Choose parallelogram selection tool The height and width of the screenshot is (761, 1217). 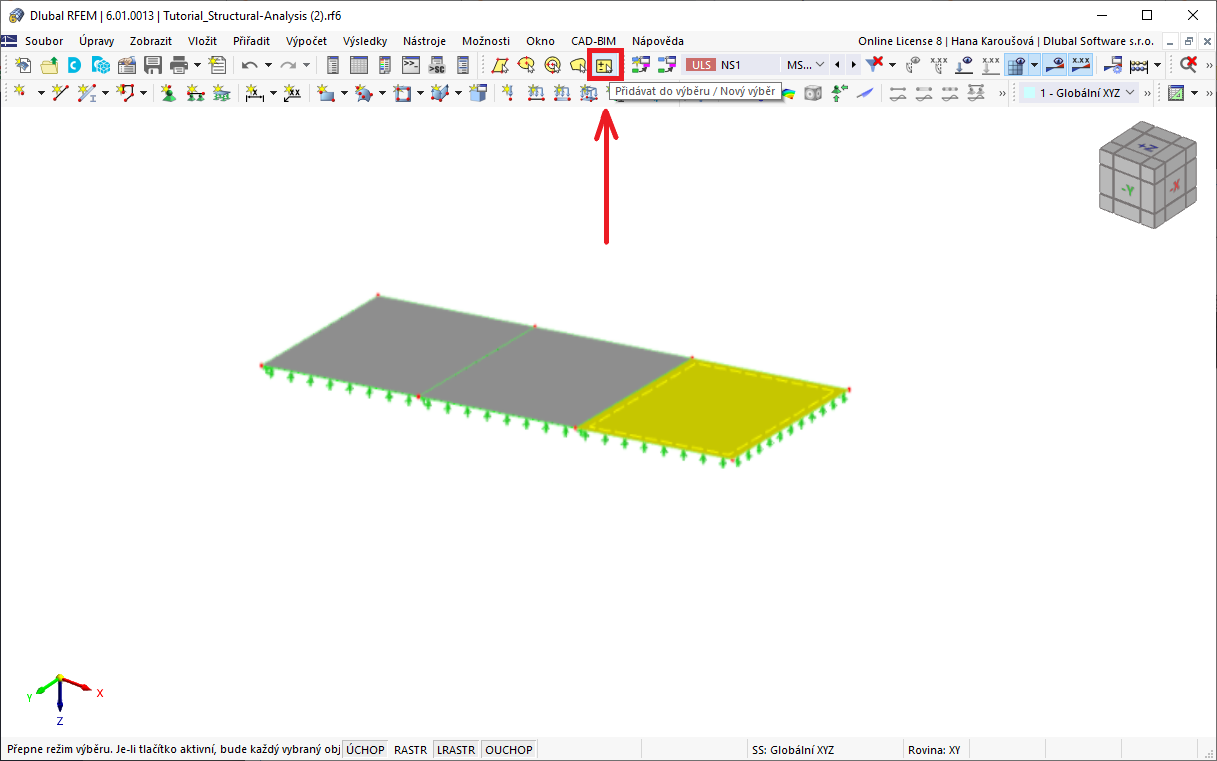click(499, 65)
